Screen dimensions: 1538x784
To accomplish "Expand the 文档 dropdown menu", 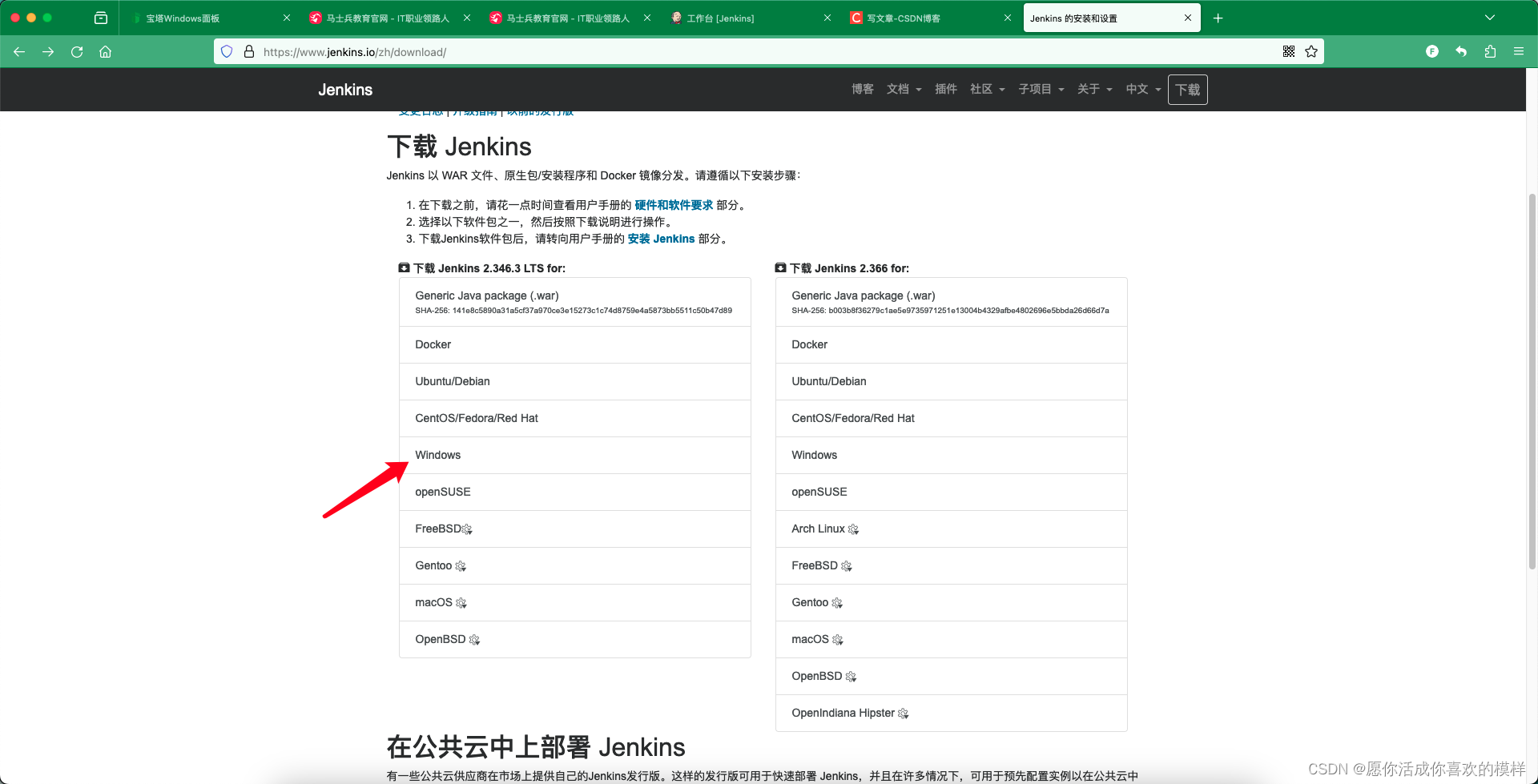I will coord(904,89).
